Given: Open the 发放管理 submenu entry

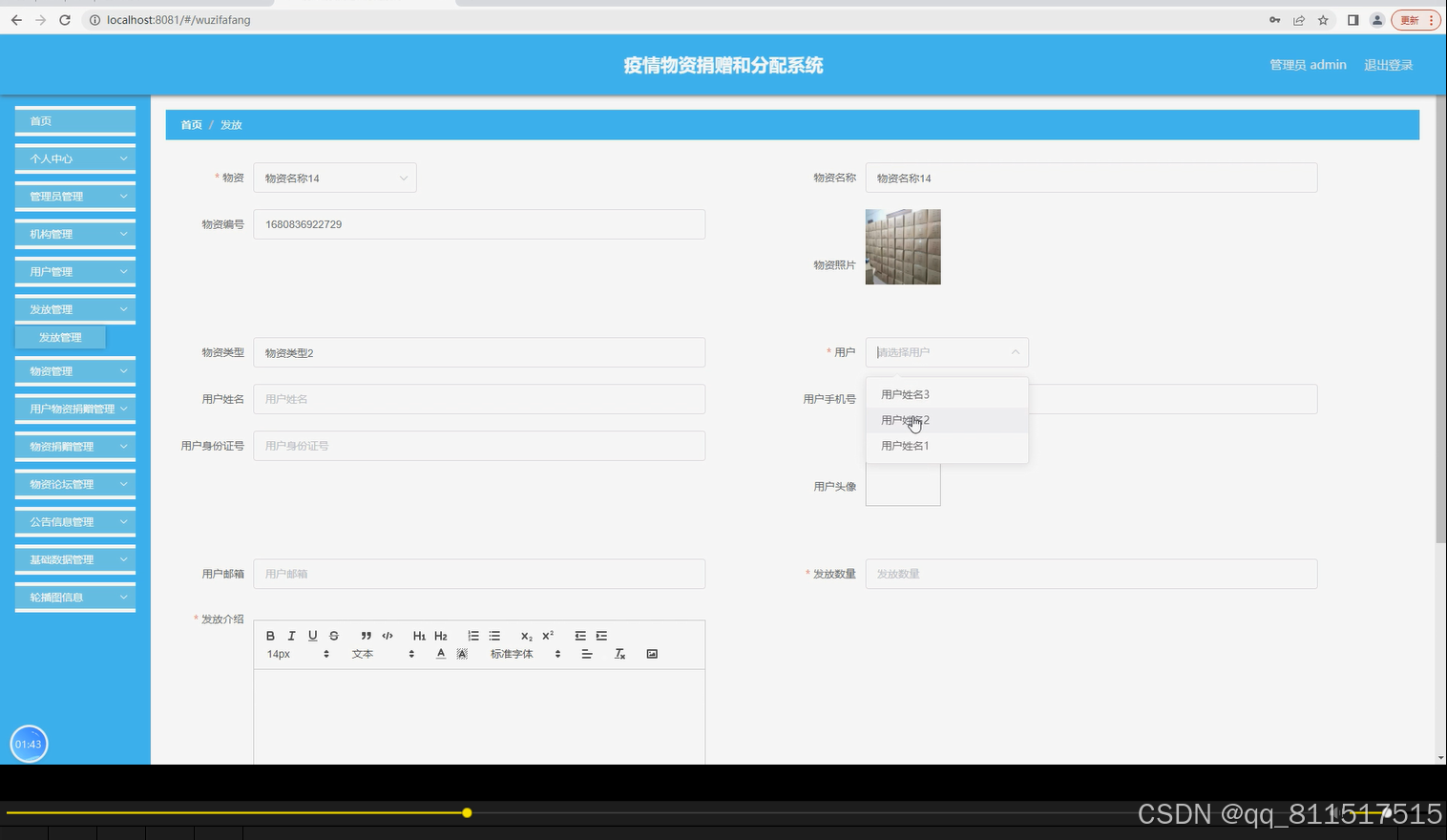Looking at the screenshot, I should click(60, 337).
